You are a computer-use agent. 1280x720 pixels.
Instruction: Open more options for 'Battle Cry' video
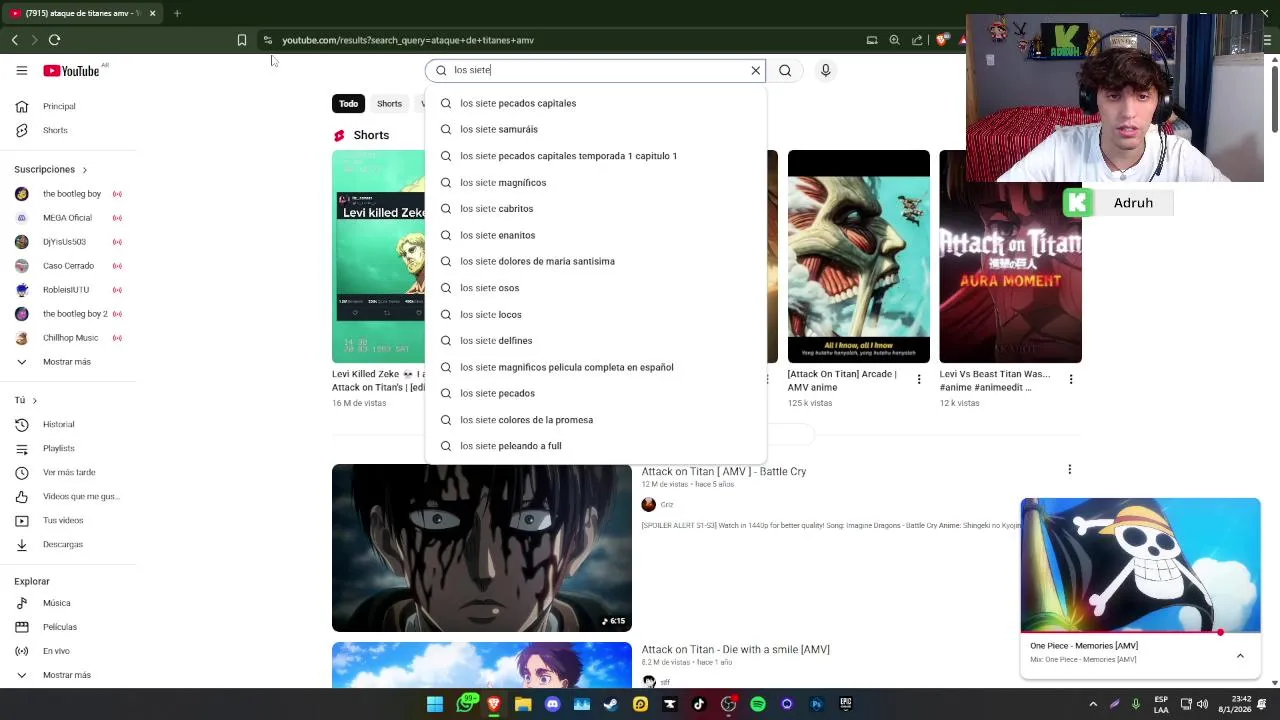[1069, 470]
